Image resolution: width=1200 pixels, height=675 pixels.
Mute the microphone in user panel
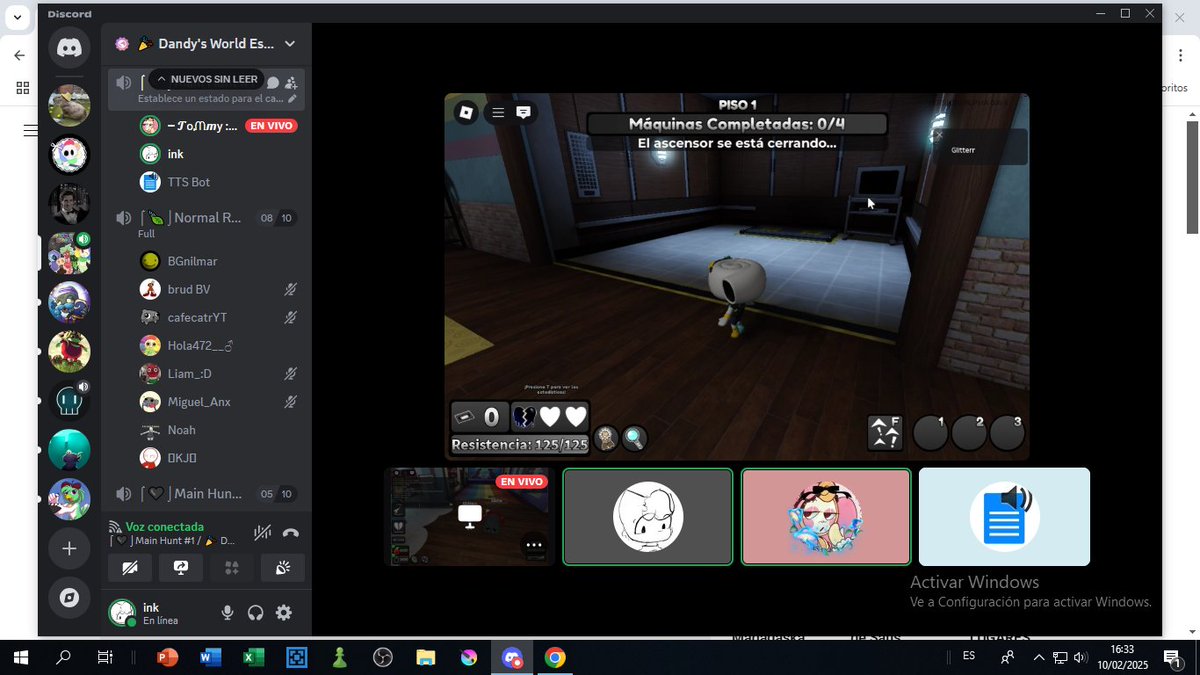(228, 612)
